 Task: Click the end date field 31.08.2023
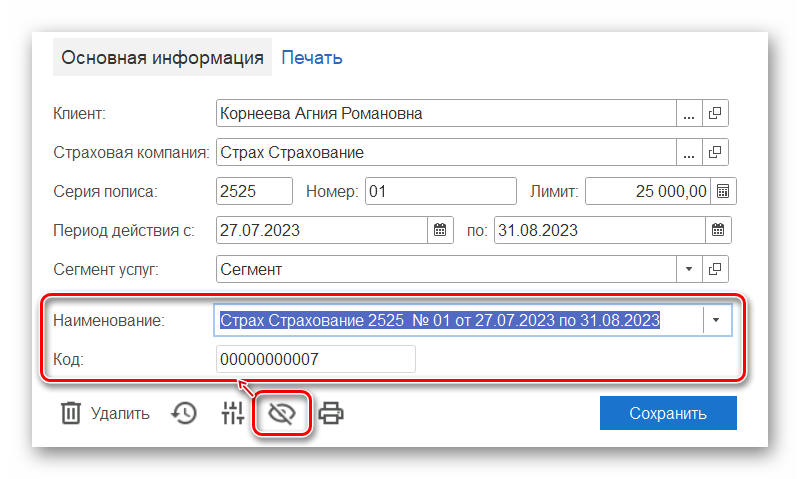coord(600,230)
